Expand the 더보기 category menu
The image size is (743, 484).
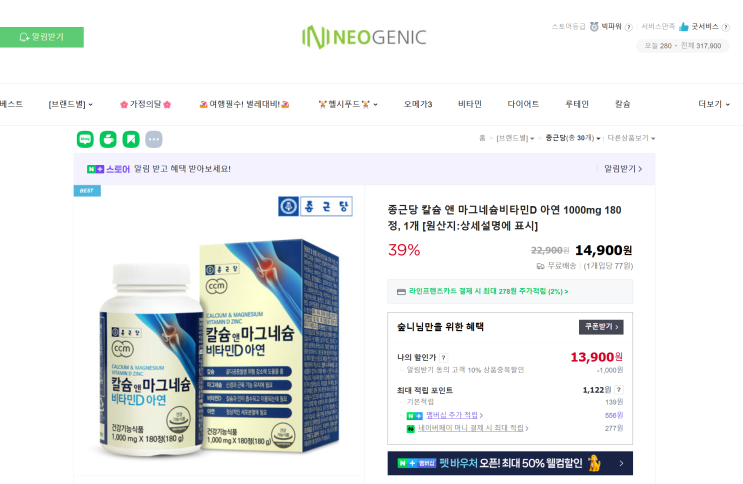click(x=714, y=104)
